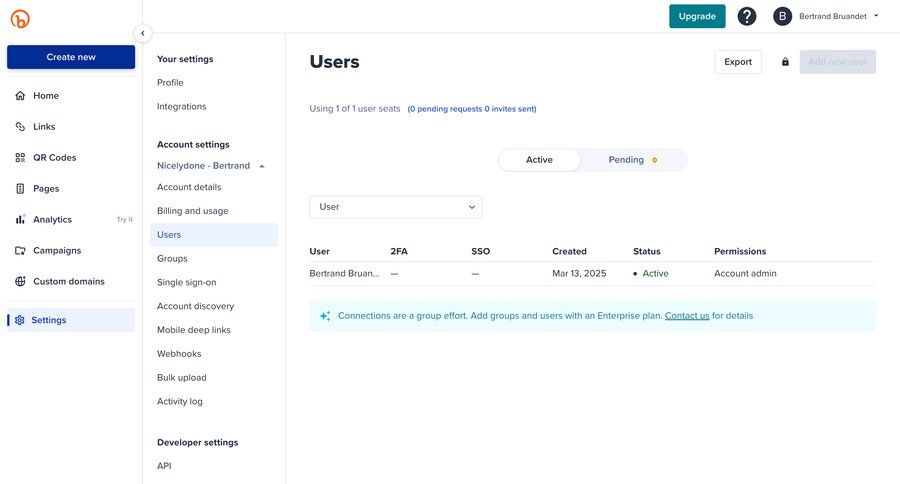900x484 pixels.
Task: Click the Bitly logo icon
Action: 20,19
